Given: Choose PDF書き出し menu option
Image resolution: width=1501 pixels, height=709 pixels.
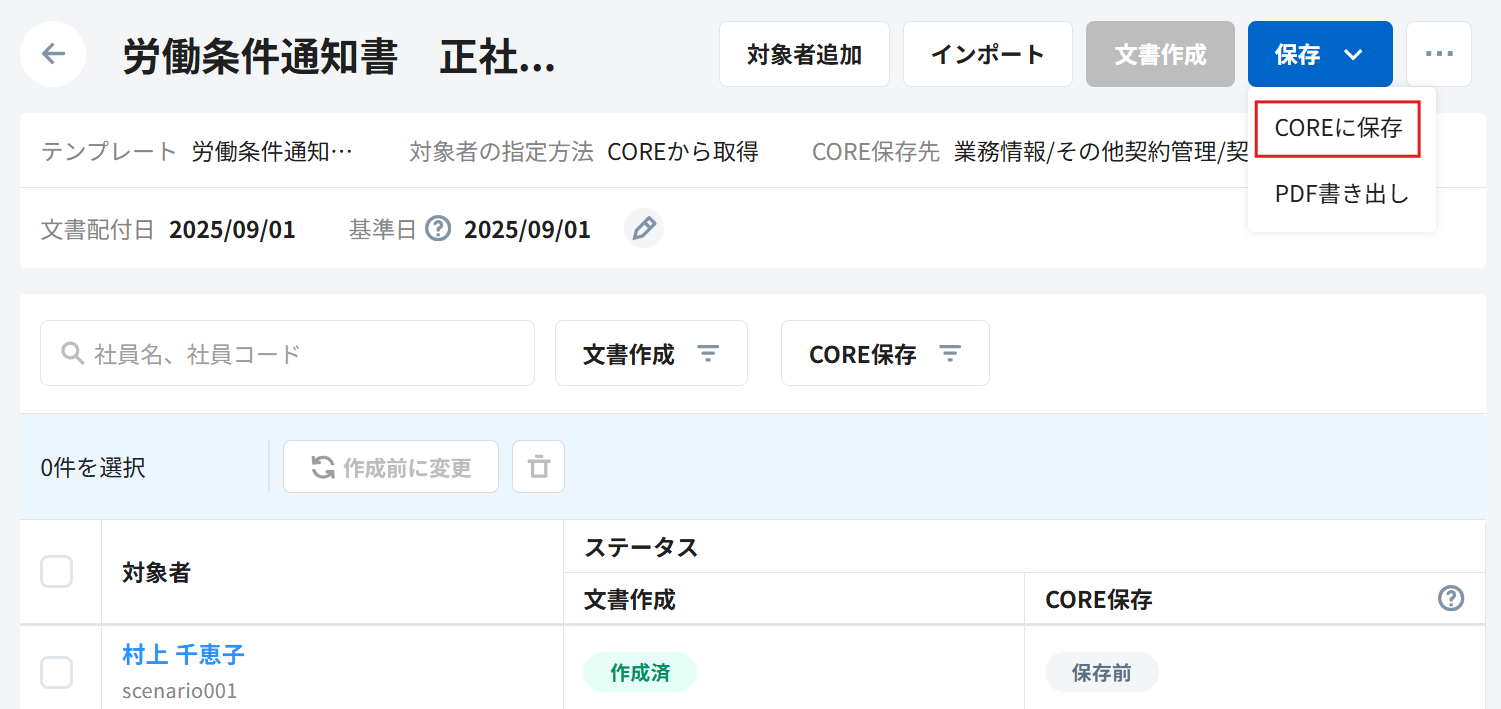Looking at the screenshot, I should click(1341, 194).
